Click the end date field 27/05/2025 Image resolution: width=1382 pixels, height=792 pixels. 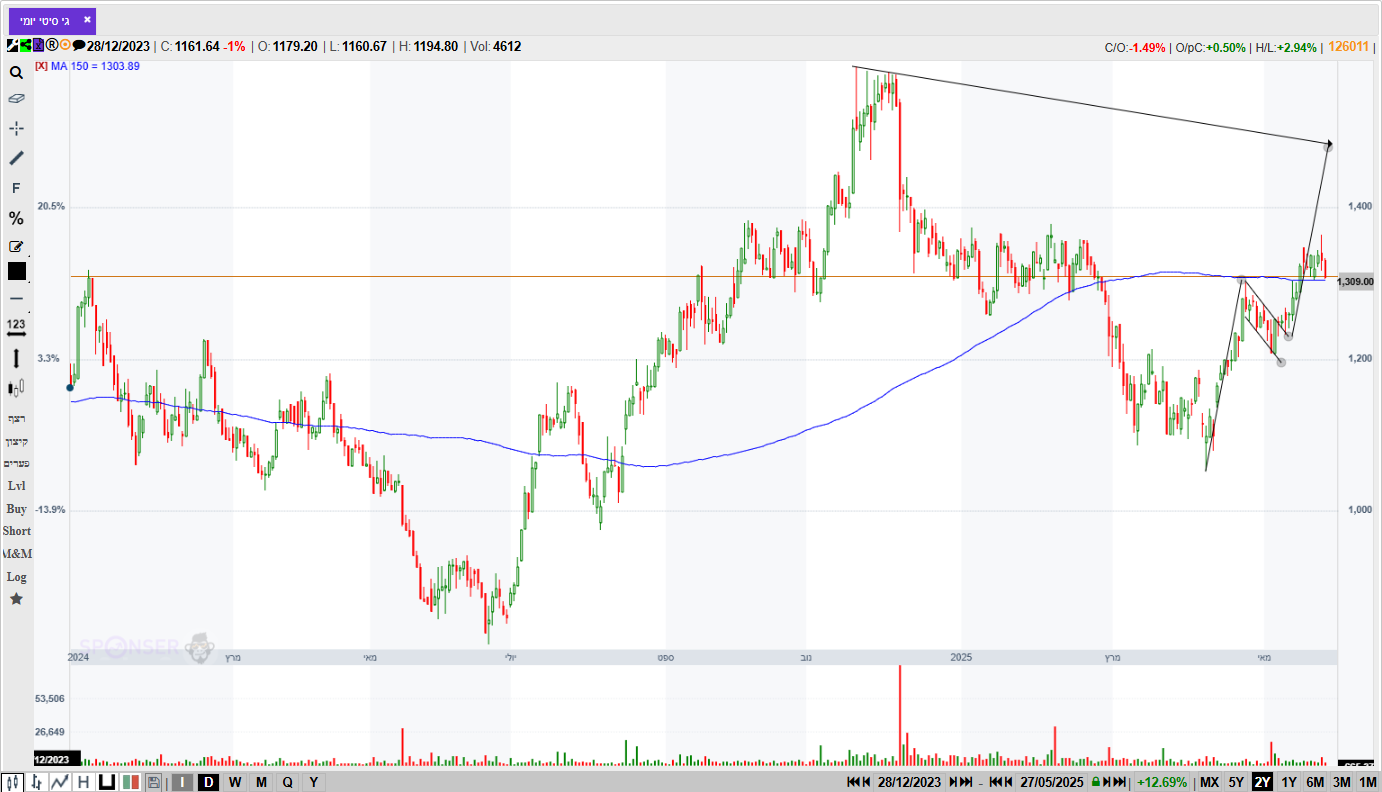(x=1052, y=782)
